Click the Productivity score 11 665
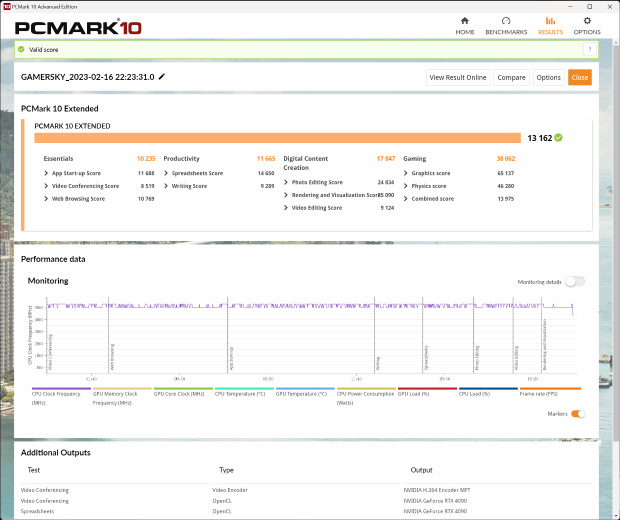 coord(266,159)
